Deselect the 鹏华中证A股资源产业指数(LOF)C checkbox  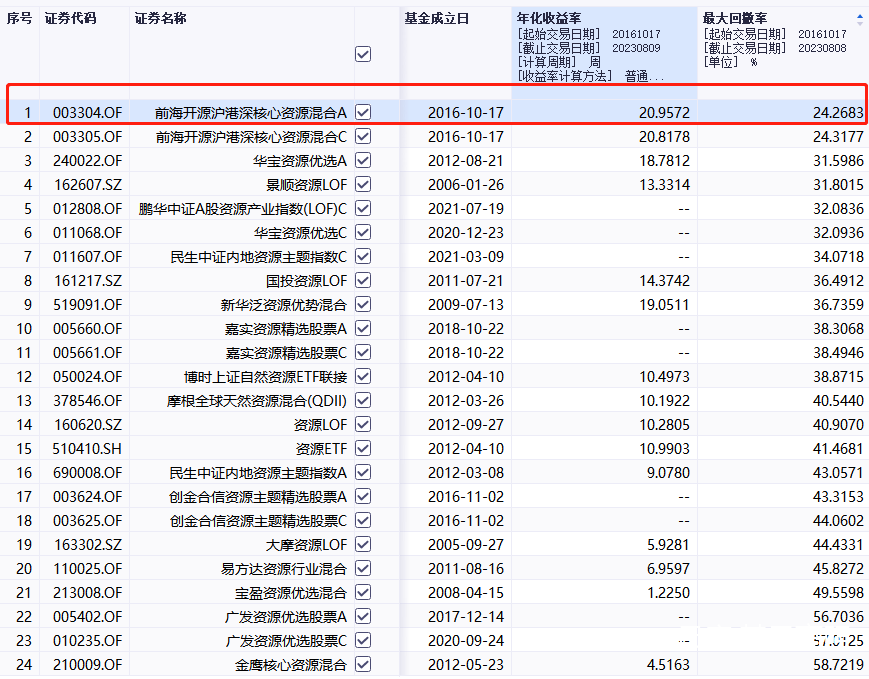(x=363, y=208)
